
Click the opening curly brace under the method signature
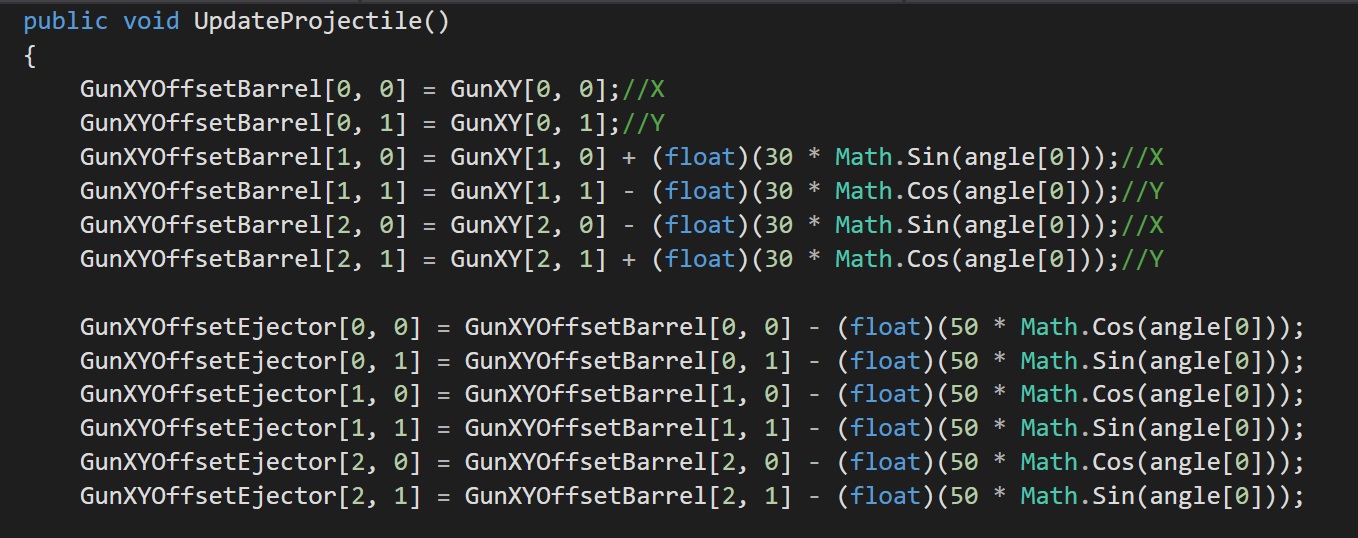tap(30, 56)
